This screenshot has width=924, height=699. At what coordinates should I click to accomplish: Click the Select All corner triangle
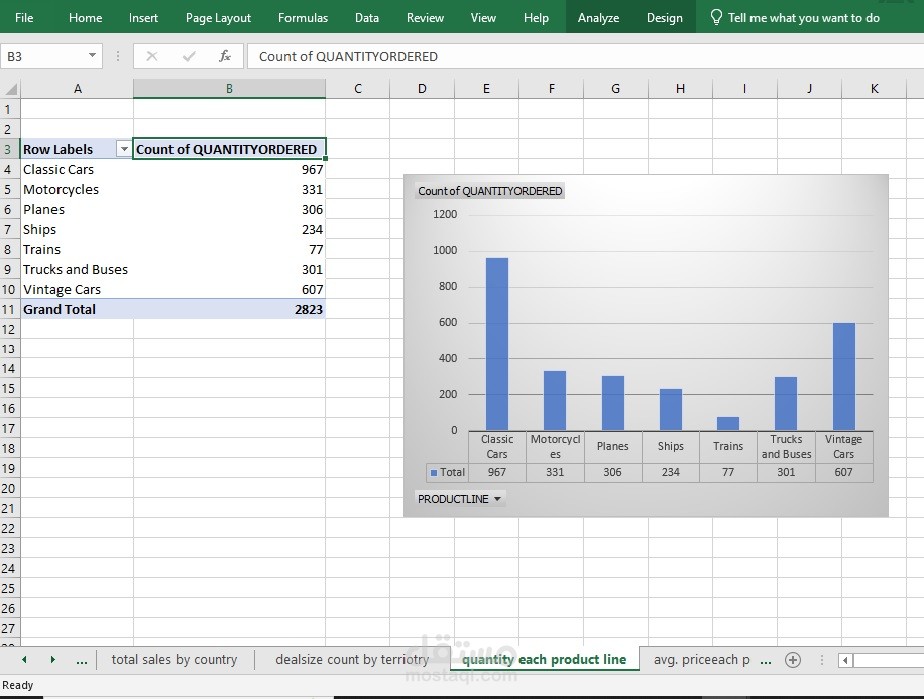pyautogui.click(x=10, y=89)
